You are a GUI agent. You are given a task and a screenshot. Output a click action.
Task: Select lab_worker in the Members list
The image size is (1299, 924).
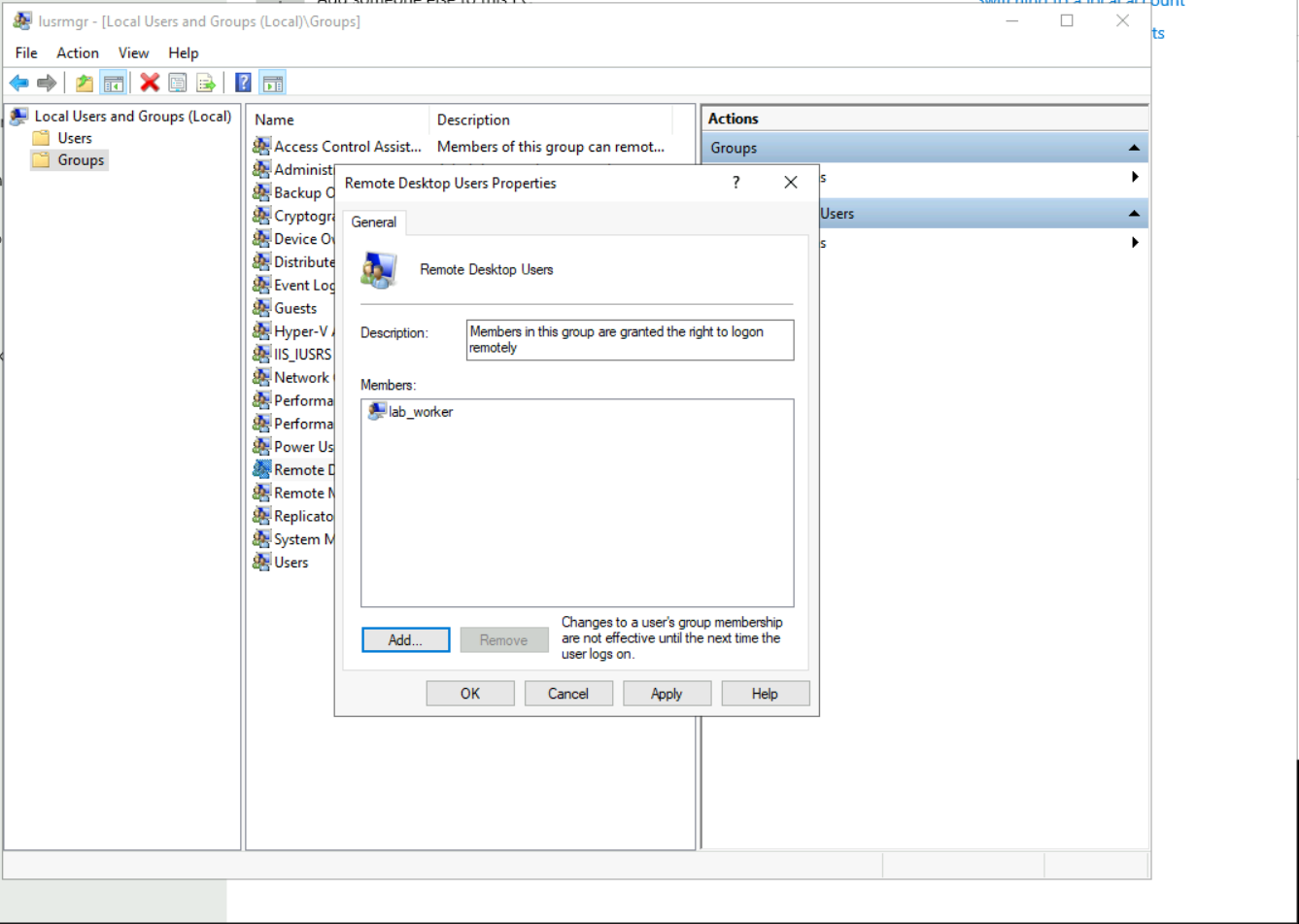click(x=411, y=412)
